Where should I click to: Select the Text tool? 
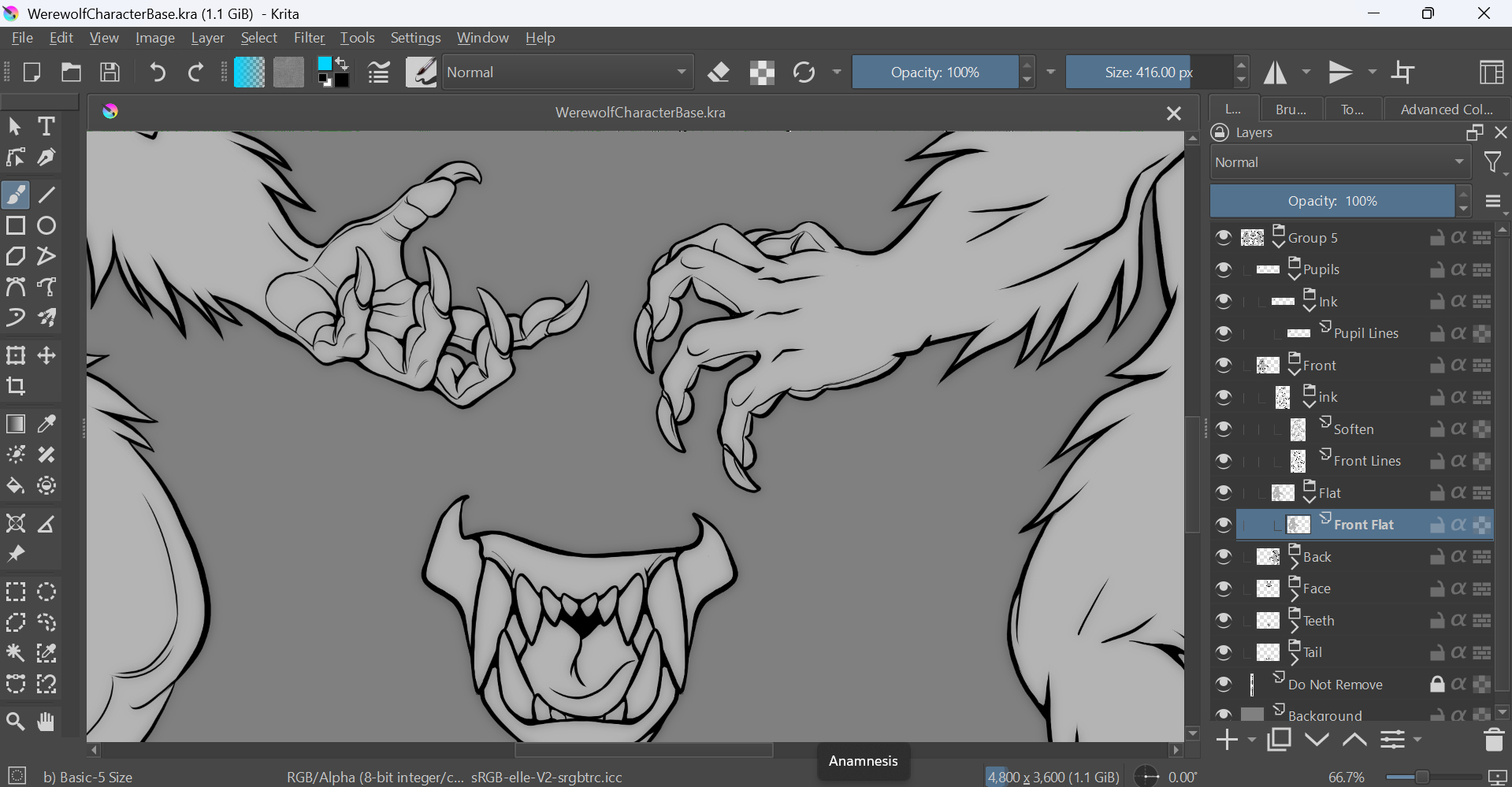pos(46,126)
